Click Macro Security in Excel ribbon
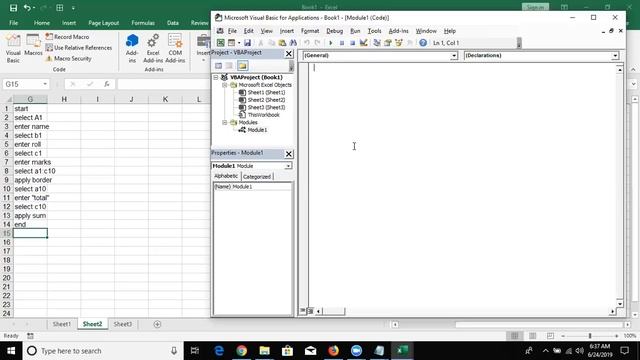This screenshot has height=360, width=640. tap(69, 59)
